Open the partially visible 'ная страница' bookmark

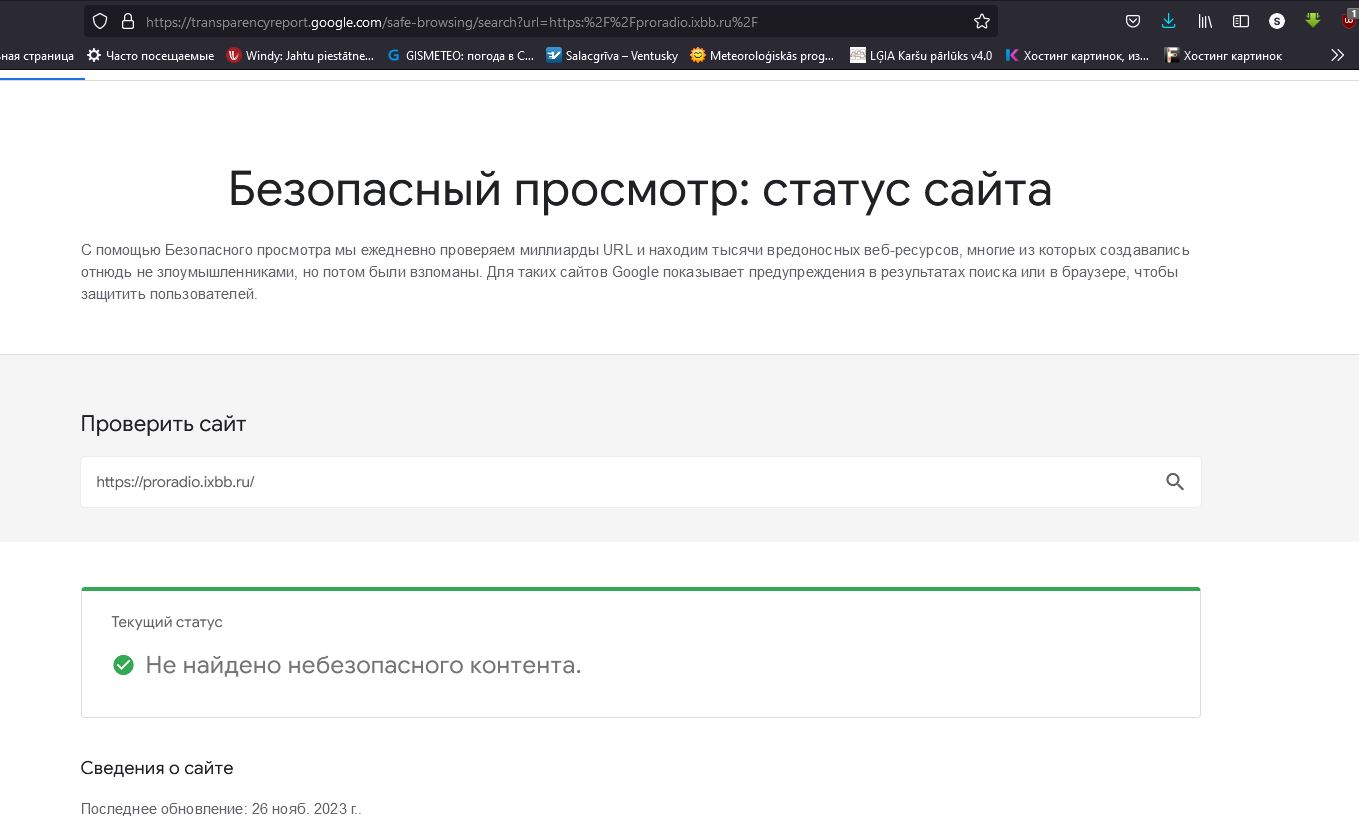pos(37,56)
